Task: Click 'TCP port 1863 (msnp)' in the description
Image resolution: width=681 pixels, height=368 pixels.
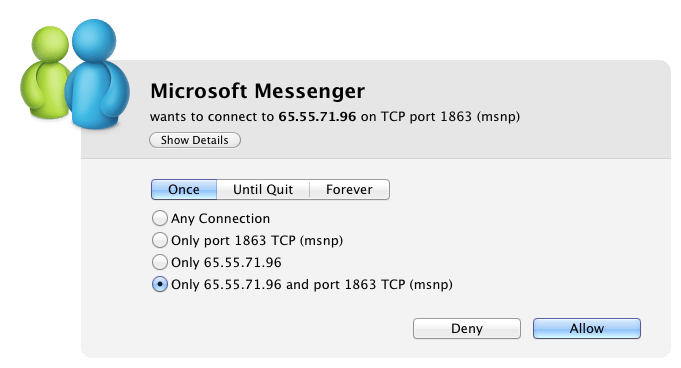Action: click(x=450, y=117)
